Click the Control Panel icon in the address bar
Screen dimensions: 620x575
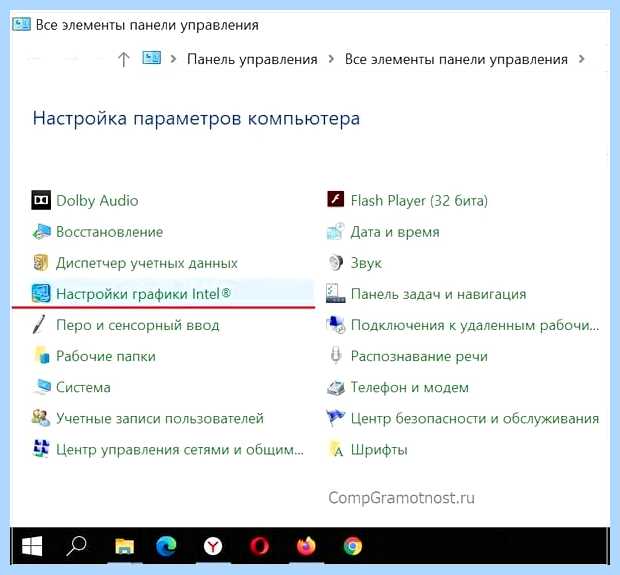(x=151, y=58)
